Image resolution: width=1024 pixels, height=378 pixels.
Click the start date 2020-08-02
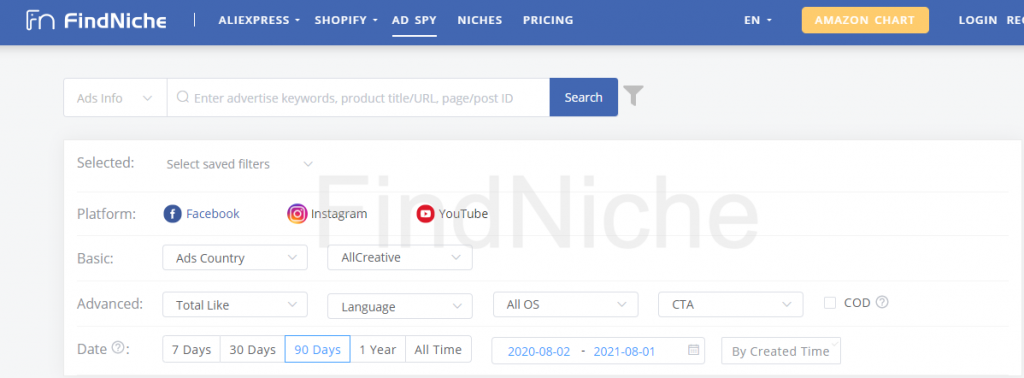tap(539, 351)
